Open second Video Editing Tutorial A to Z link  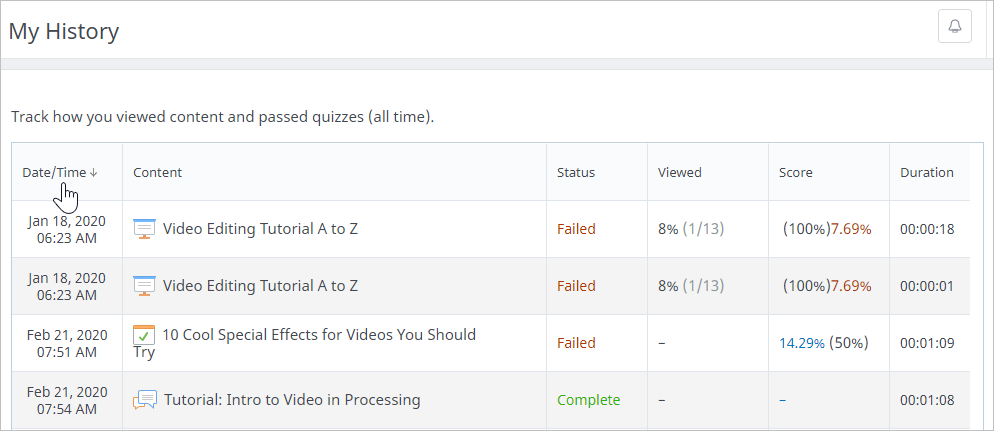260,286
